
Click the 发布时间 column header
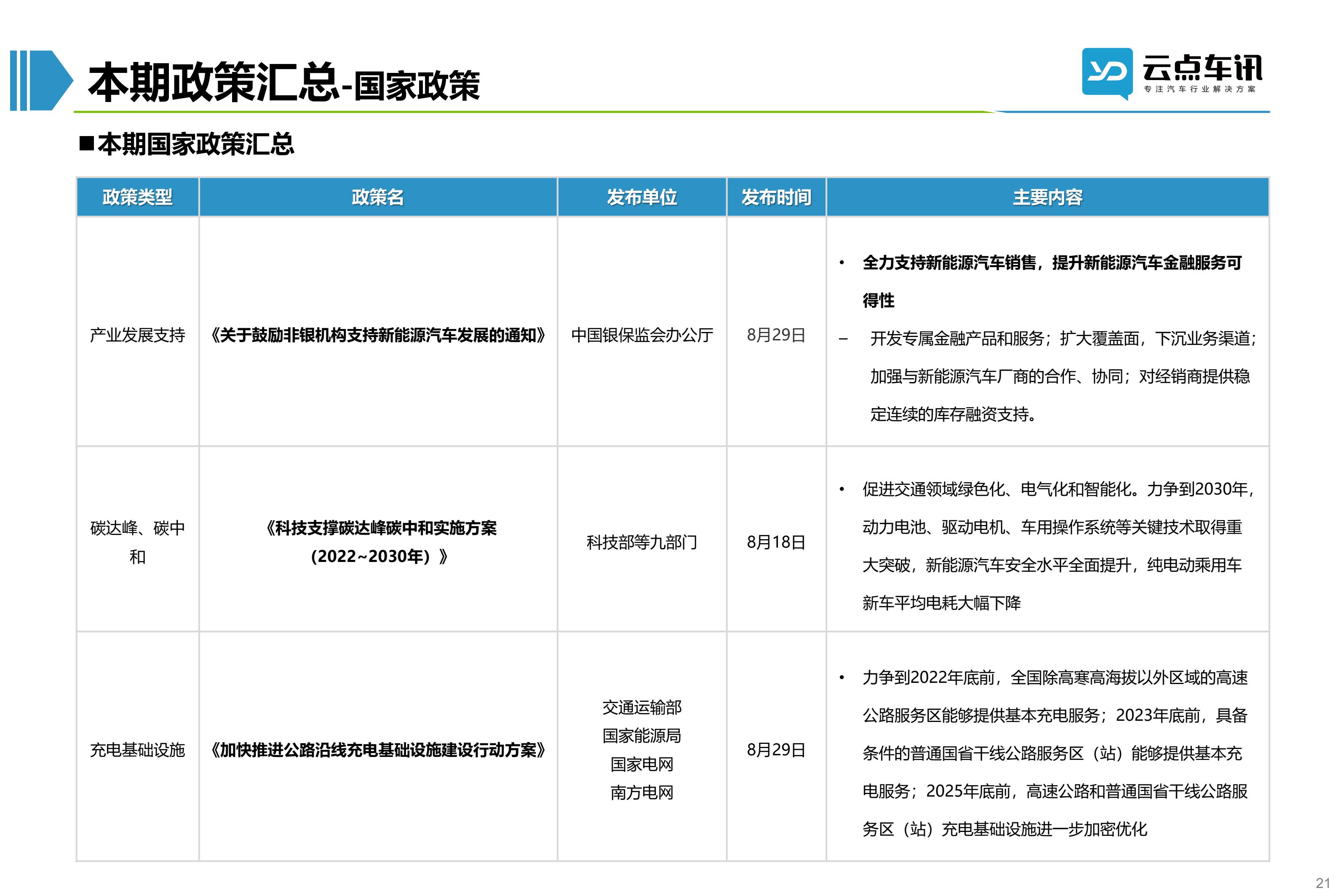point(776,197)
